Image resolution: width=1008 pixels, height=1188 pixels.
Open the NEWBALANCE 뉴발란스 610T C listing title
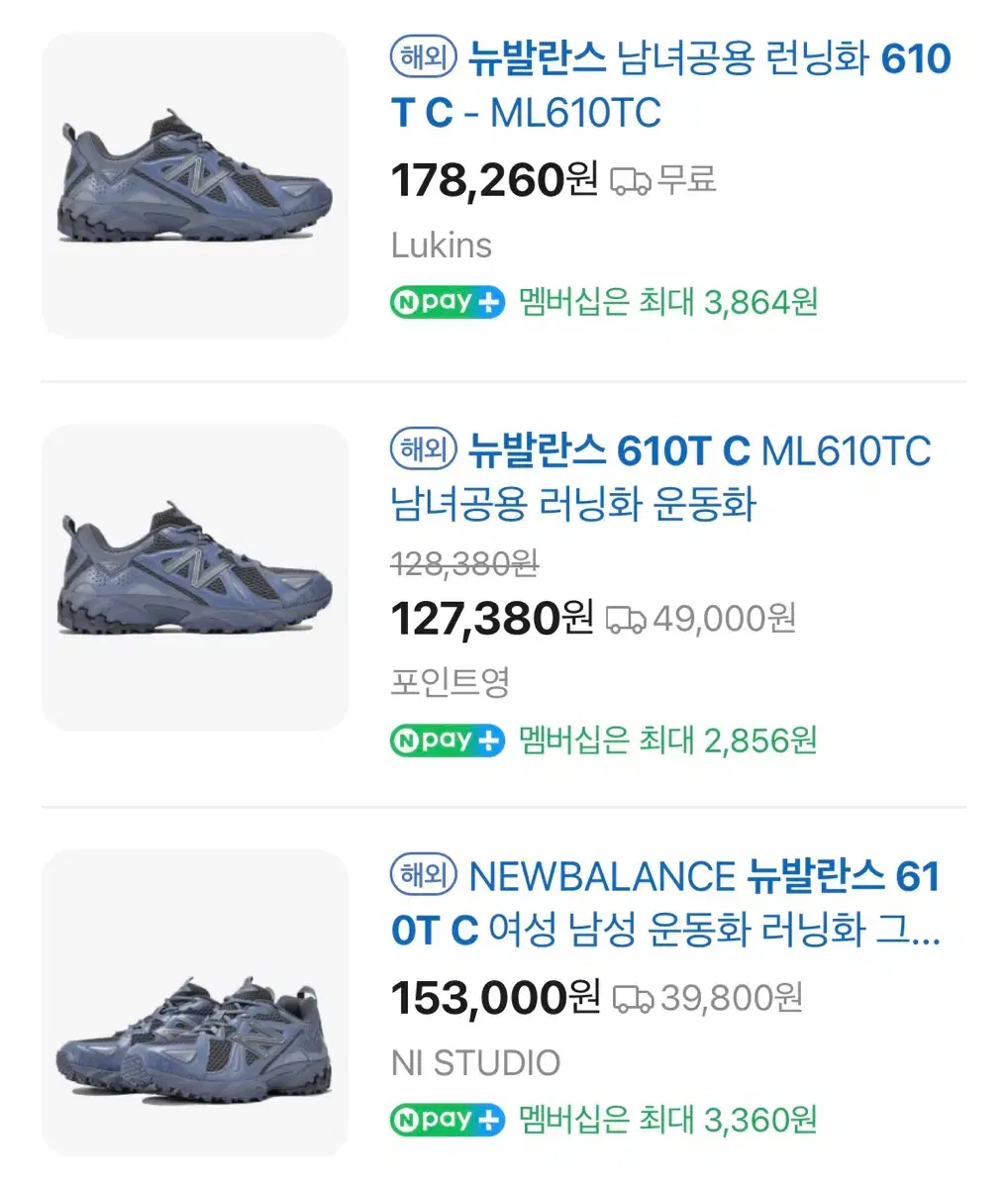pos(665,903)
